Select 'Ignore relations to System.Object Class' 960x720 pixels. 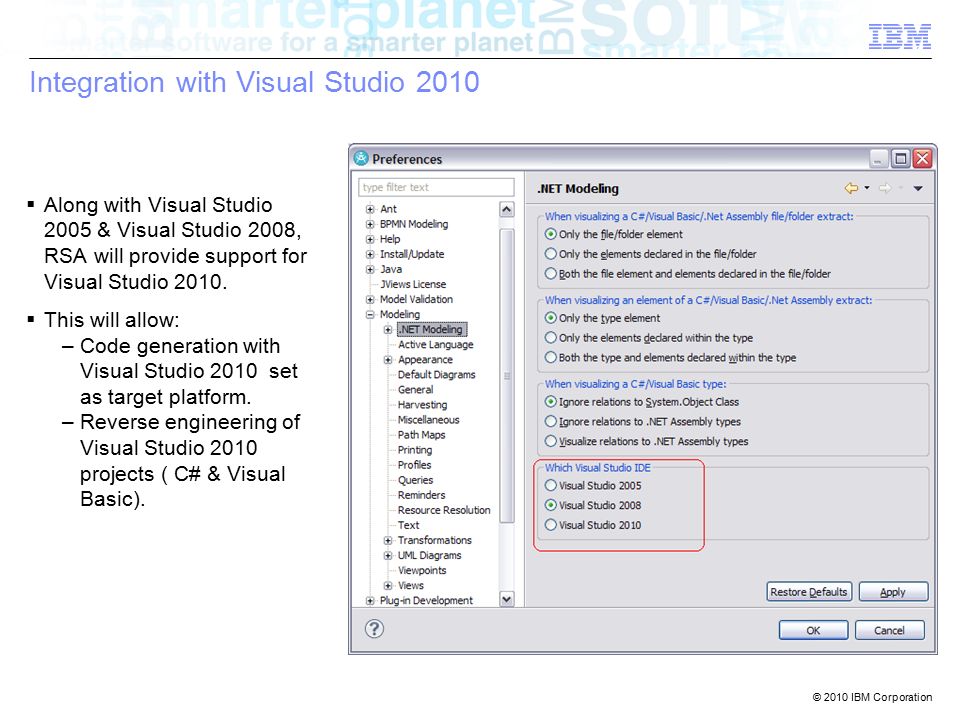pyautogui.click(x=642, y=402)
